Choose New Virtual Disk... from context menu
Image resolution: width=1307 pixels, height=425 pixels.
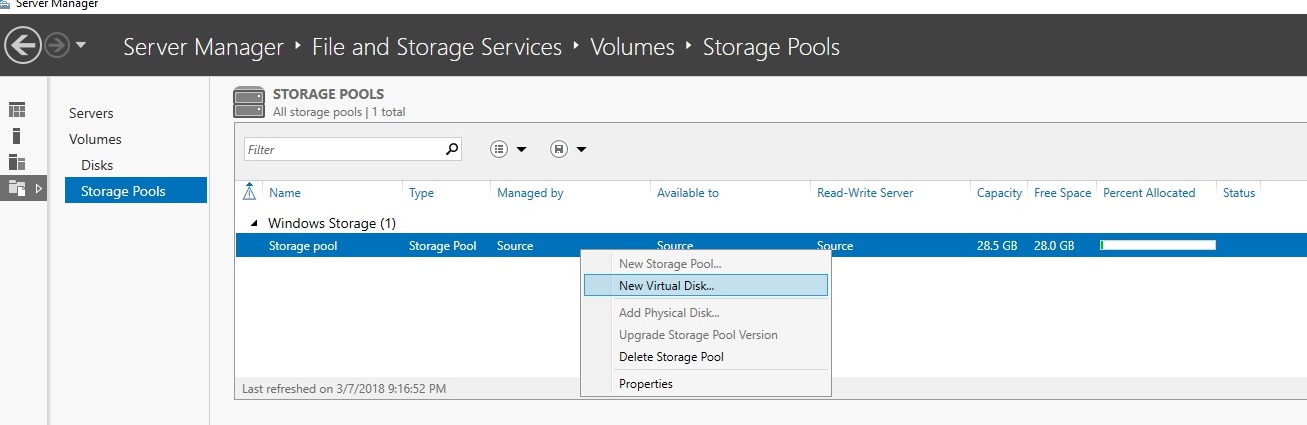pos(706,285)
